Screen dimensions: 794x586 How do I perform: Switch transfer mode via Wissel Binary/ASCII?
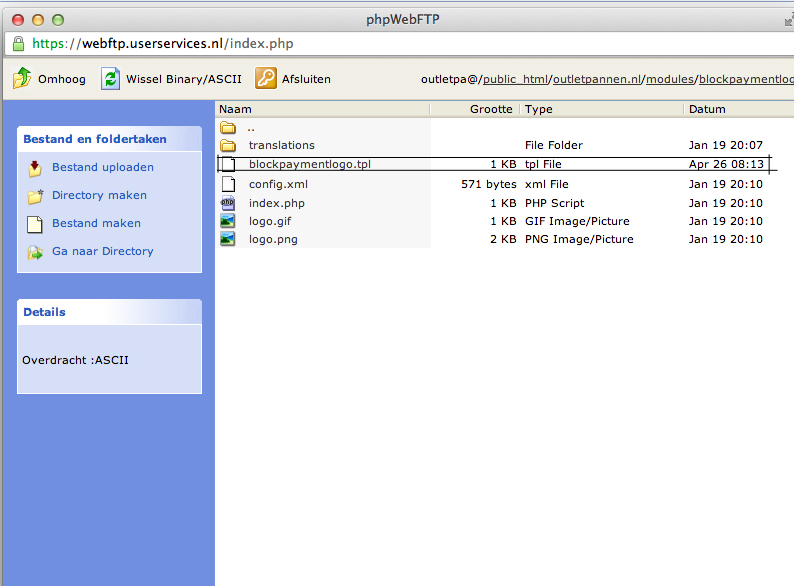[x=171, y=79]
